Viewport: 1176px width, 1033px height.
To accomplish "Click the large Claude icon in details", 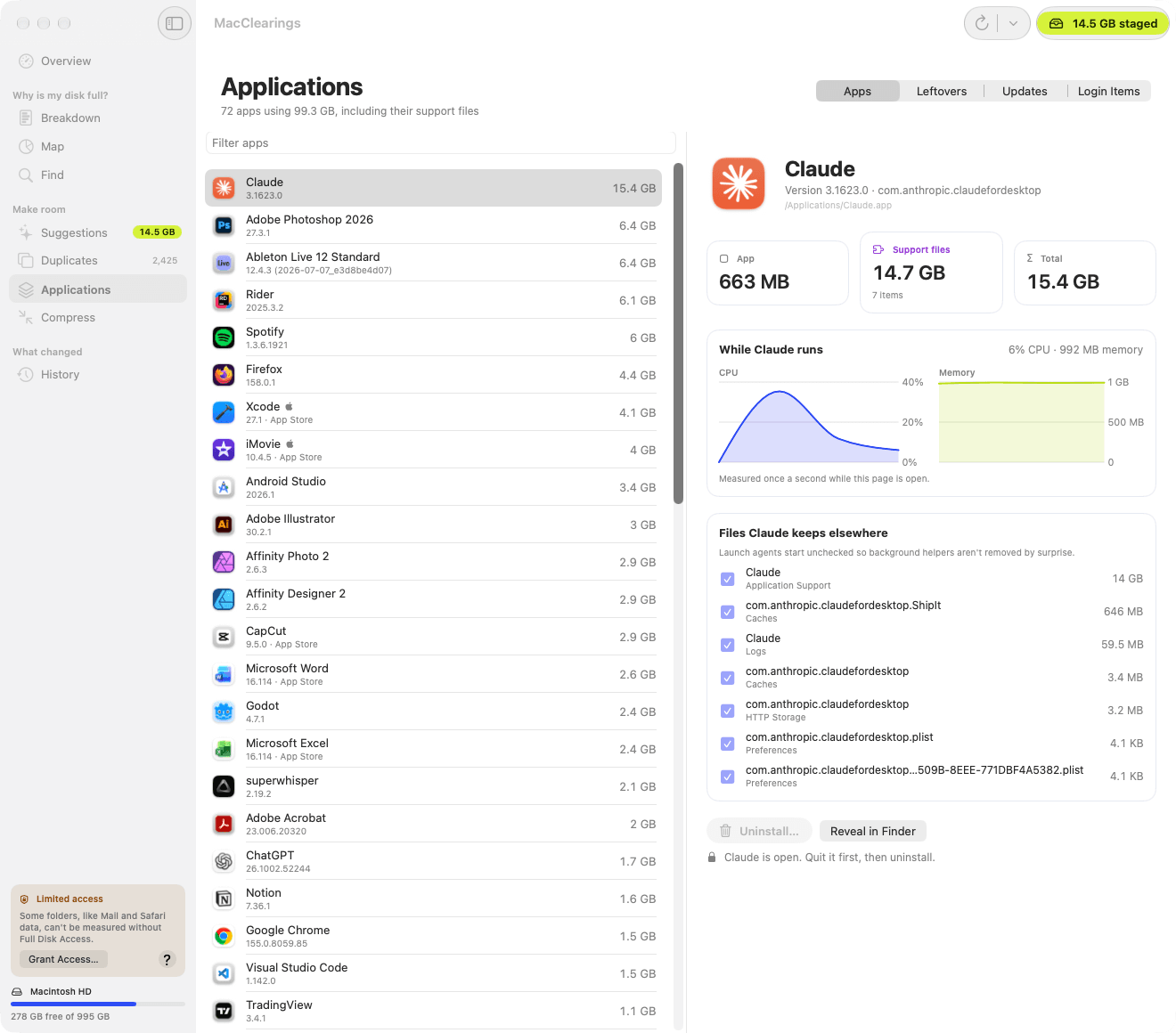I will point(739,184).
